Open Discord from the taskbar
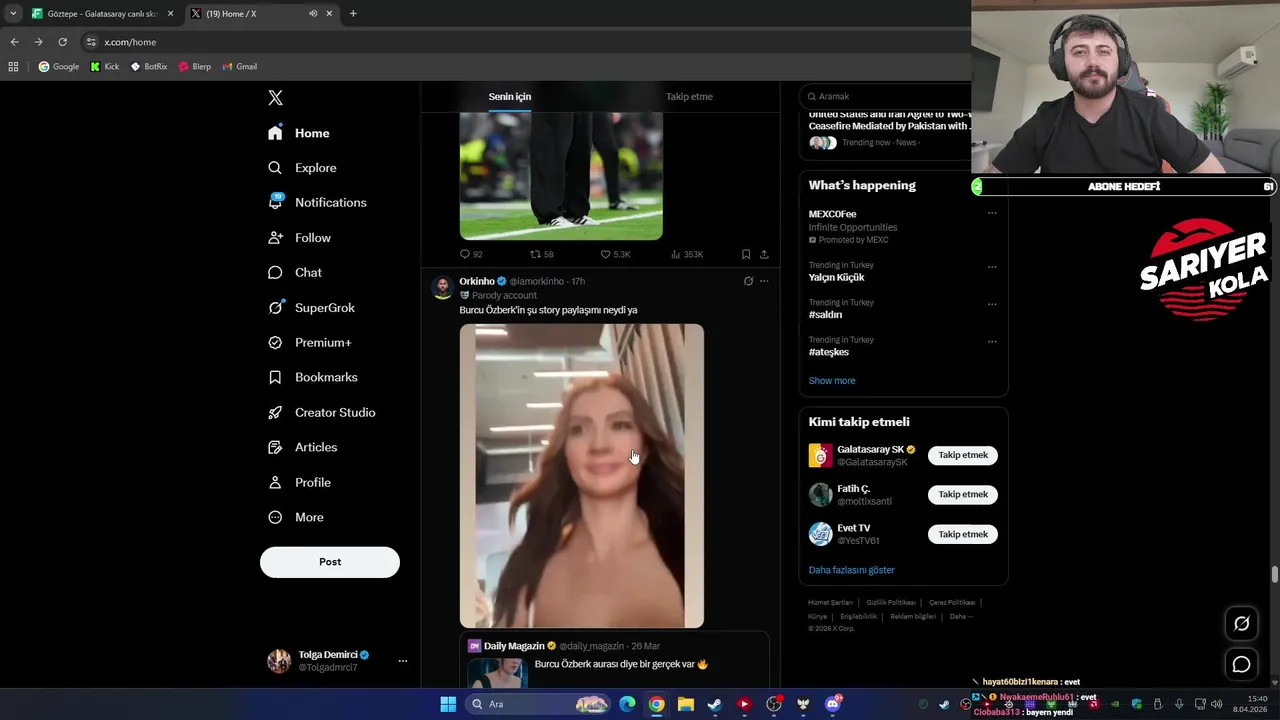 pos(832,704)
